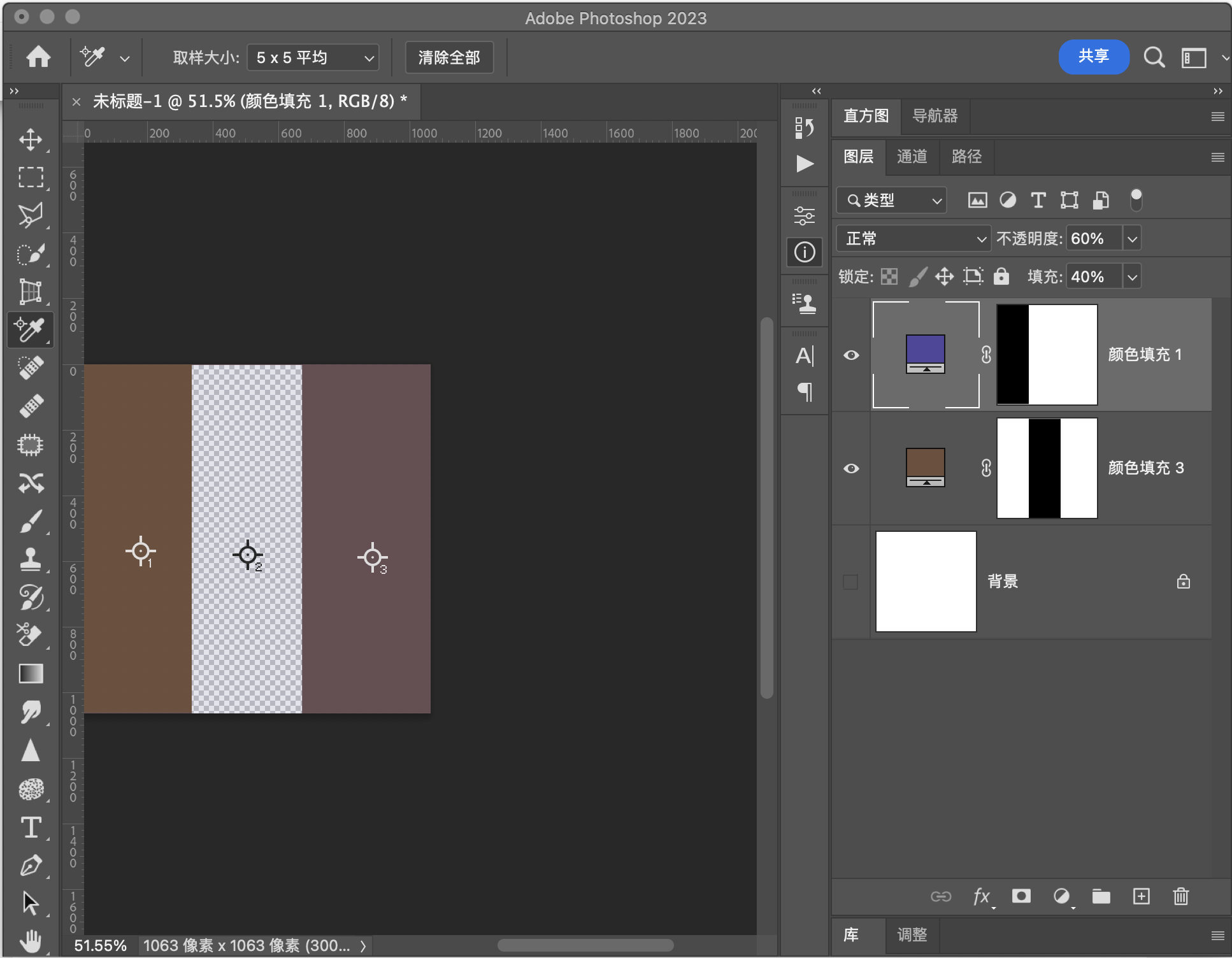The height and width of the screenshot is (958, 1232).
Task: Open the Character panel icon
Action: tap(805, 355)
